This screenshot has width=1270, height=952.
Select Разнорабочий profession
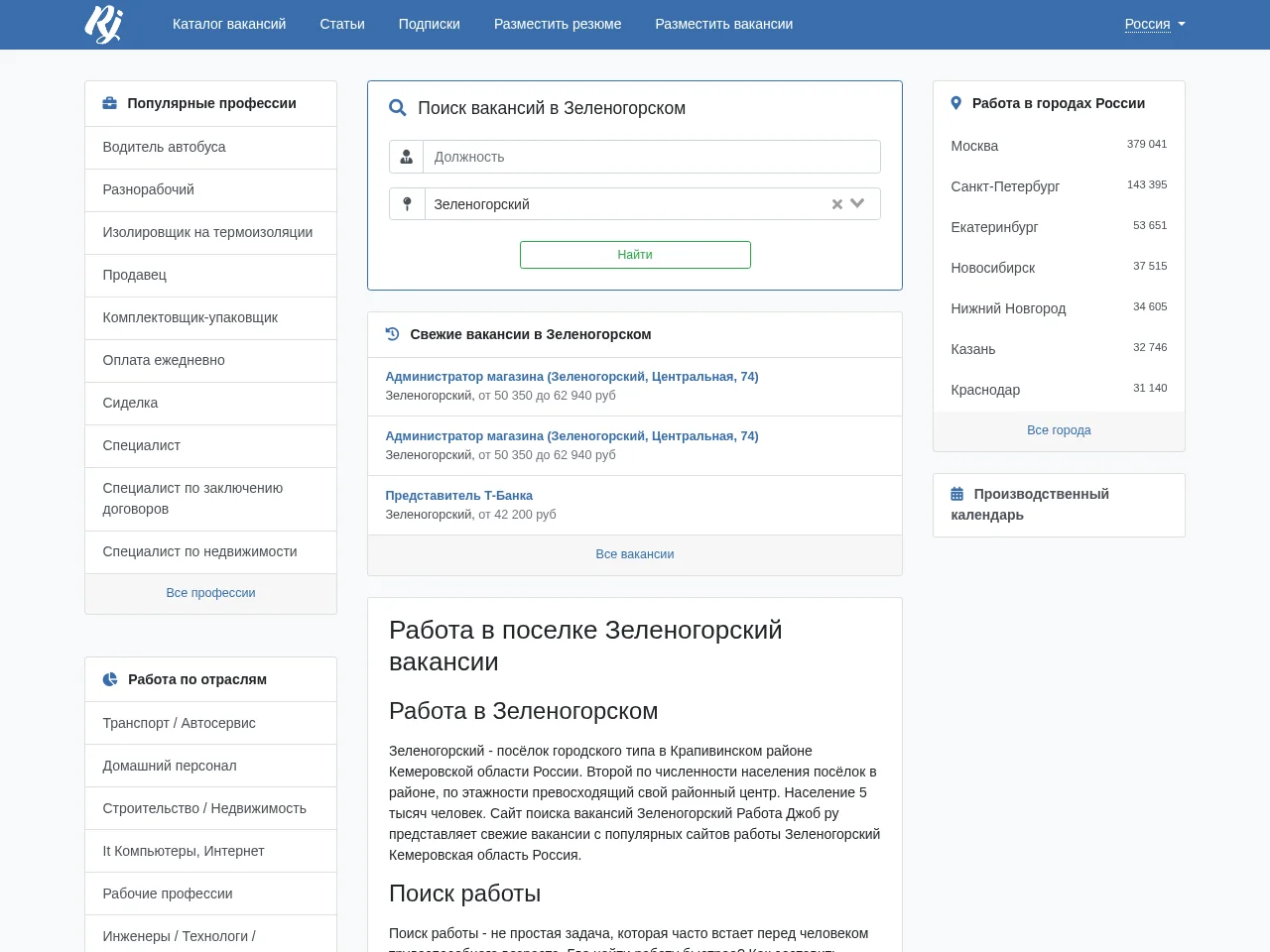[x=210, y=189]
